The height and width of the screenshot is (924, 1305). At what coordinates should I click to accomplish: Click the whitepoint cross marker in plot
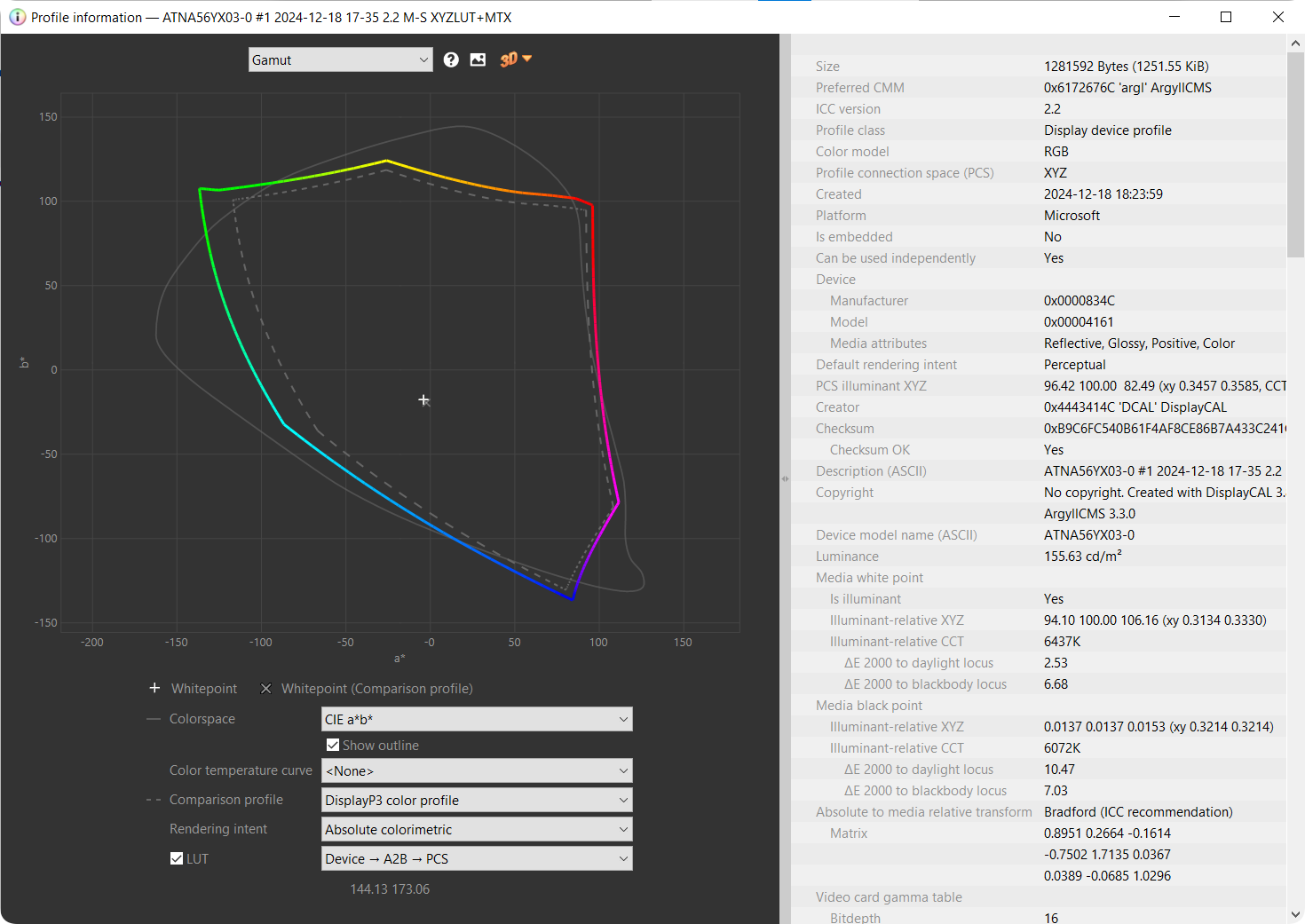click(x=424, y=400)
